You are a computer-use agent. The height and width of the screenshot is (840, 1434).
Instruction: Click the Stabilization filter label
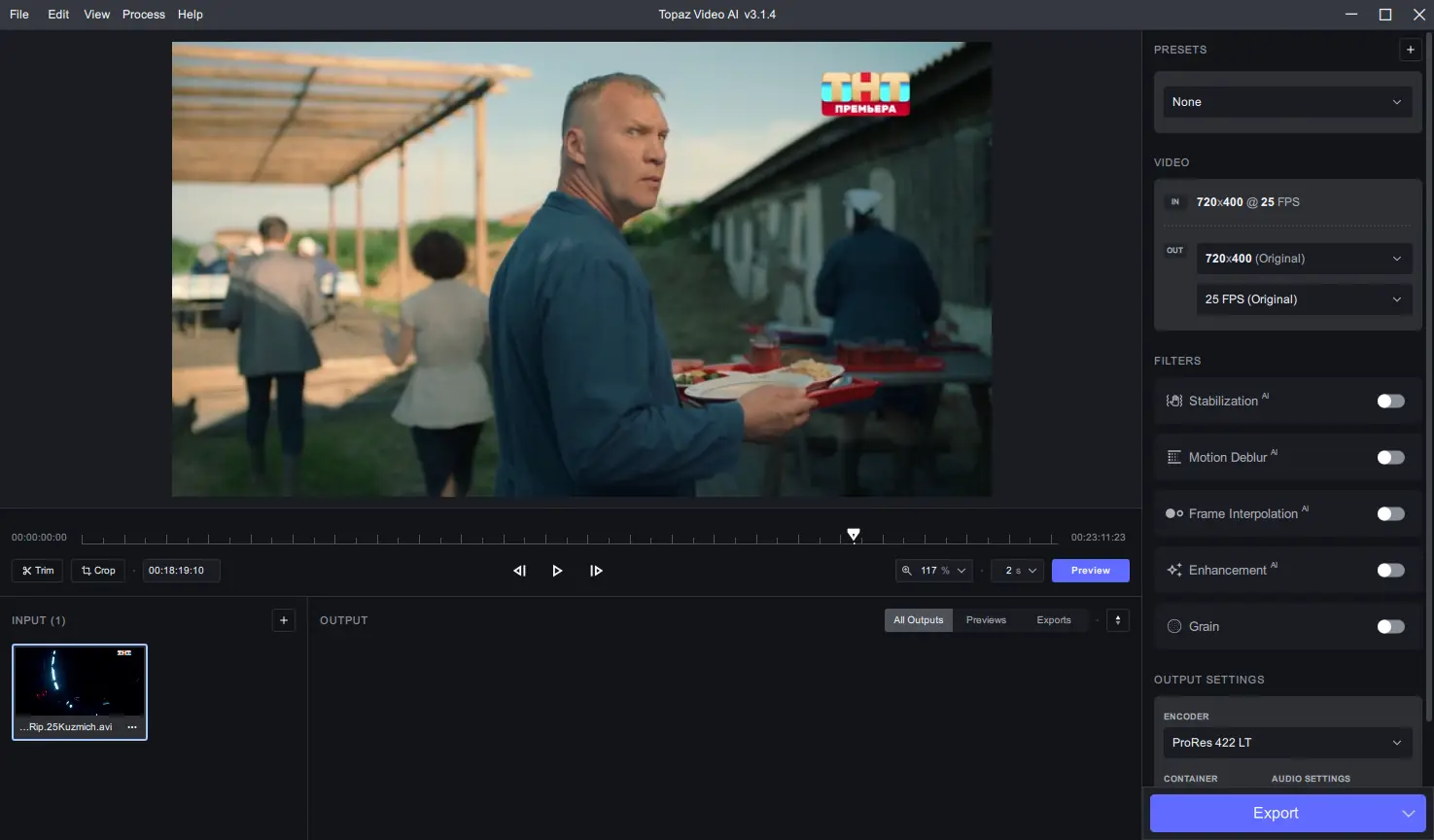click(x=1223, y=401)
